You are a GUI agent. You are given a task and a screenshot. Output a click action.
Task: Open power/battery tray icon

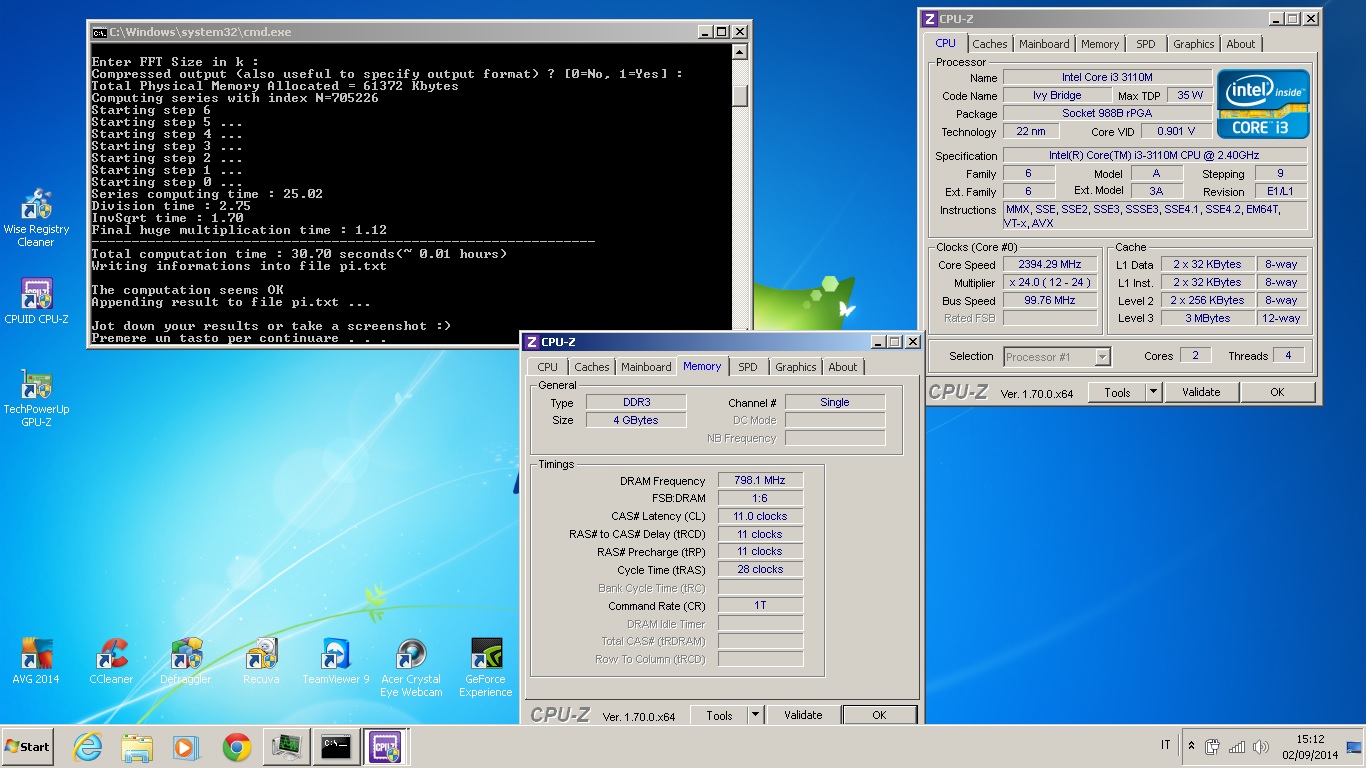(1213, 746)
